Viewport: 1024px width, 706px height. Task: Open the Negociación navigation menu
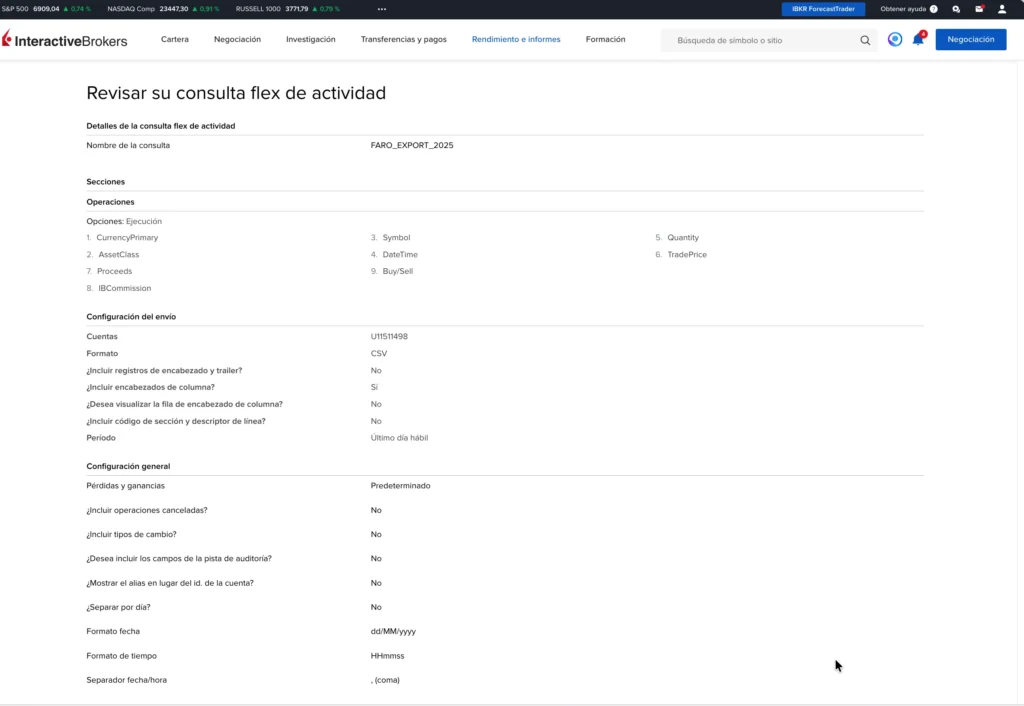click(237, 40)
